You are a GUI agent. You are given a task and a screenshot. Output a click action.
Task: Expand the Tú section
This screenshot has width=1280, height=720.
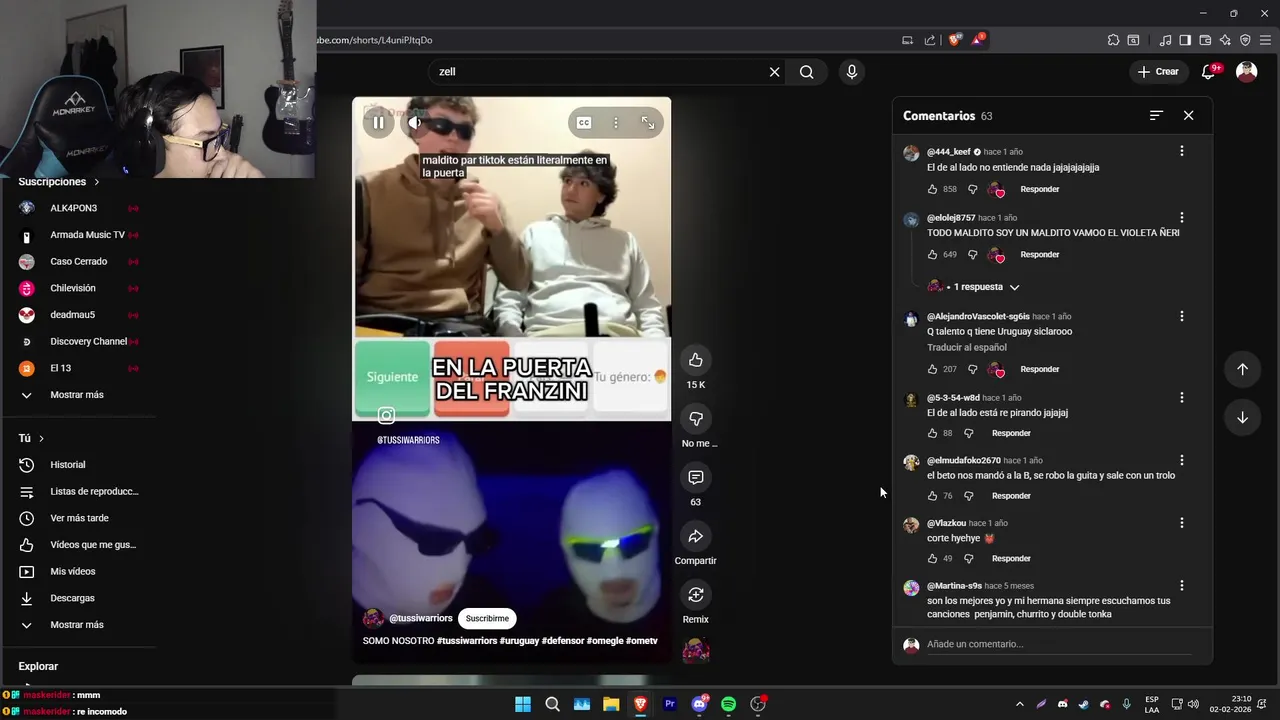[31, 438]
